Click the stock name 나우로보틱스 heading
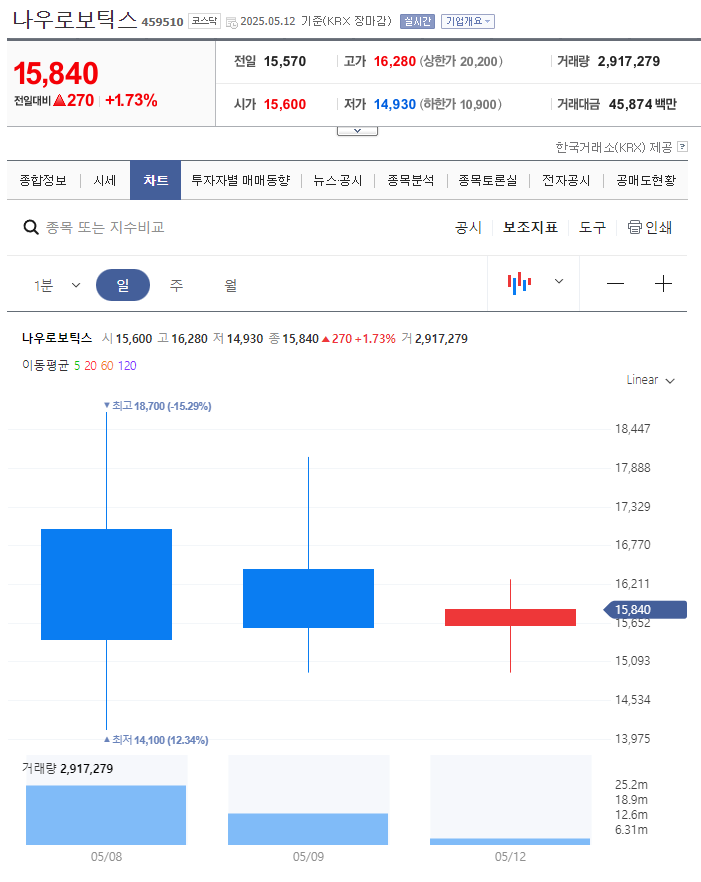The width and height of the screenshot is (701, 882). pos(75,20)
